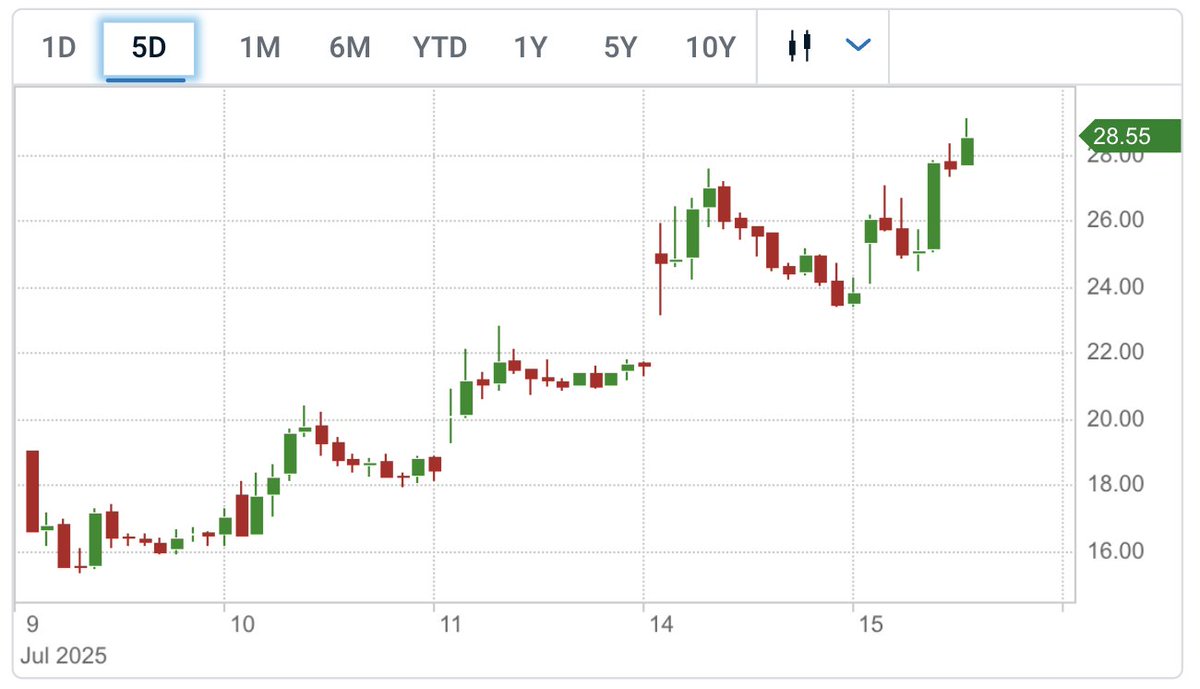
Task: Click the 28.55 current price label
Action: 1130,135
